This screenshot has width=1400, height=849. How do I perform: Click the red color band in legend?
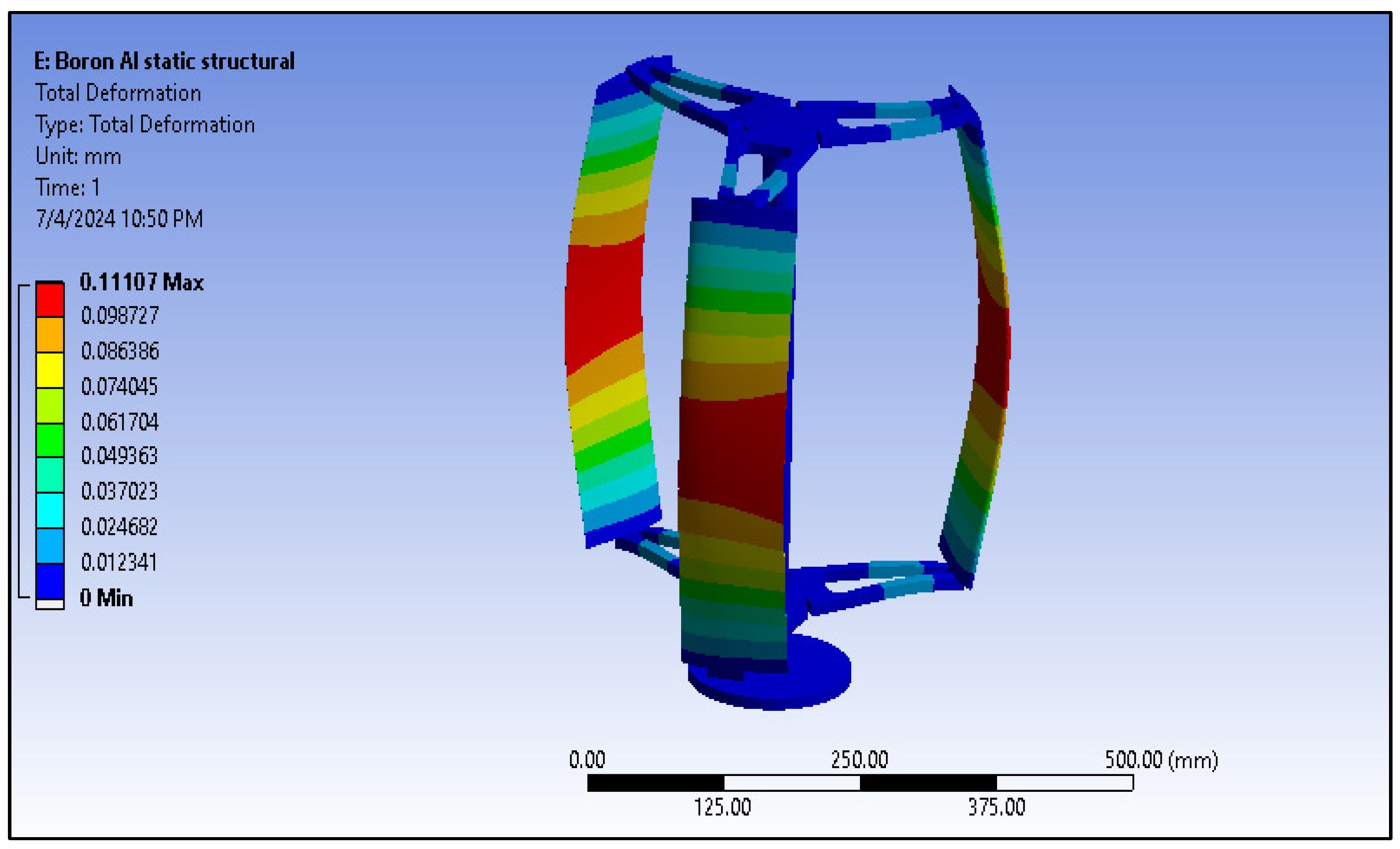point(50,300)
